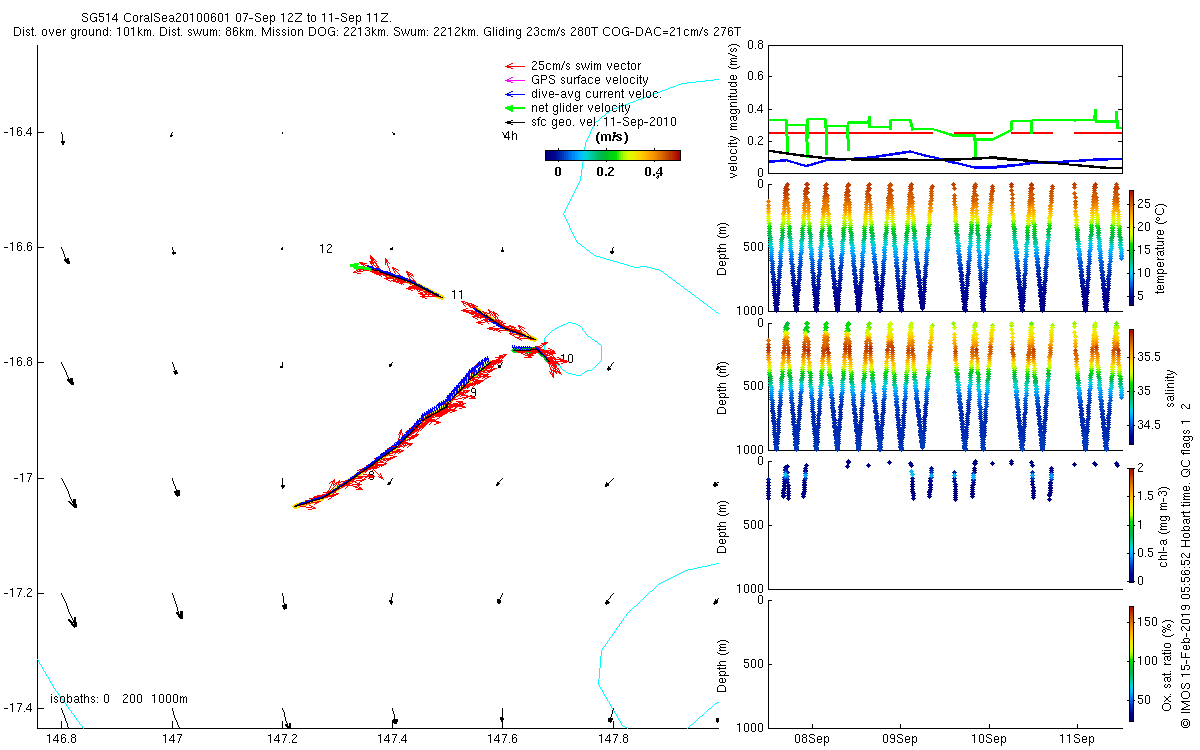Click longitude tick label 147.6
Image resolution: width=1200 pixels, height=750 pixels.
[x=502, y=738]
